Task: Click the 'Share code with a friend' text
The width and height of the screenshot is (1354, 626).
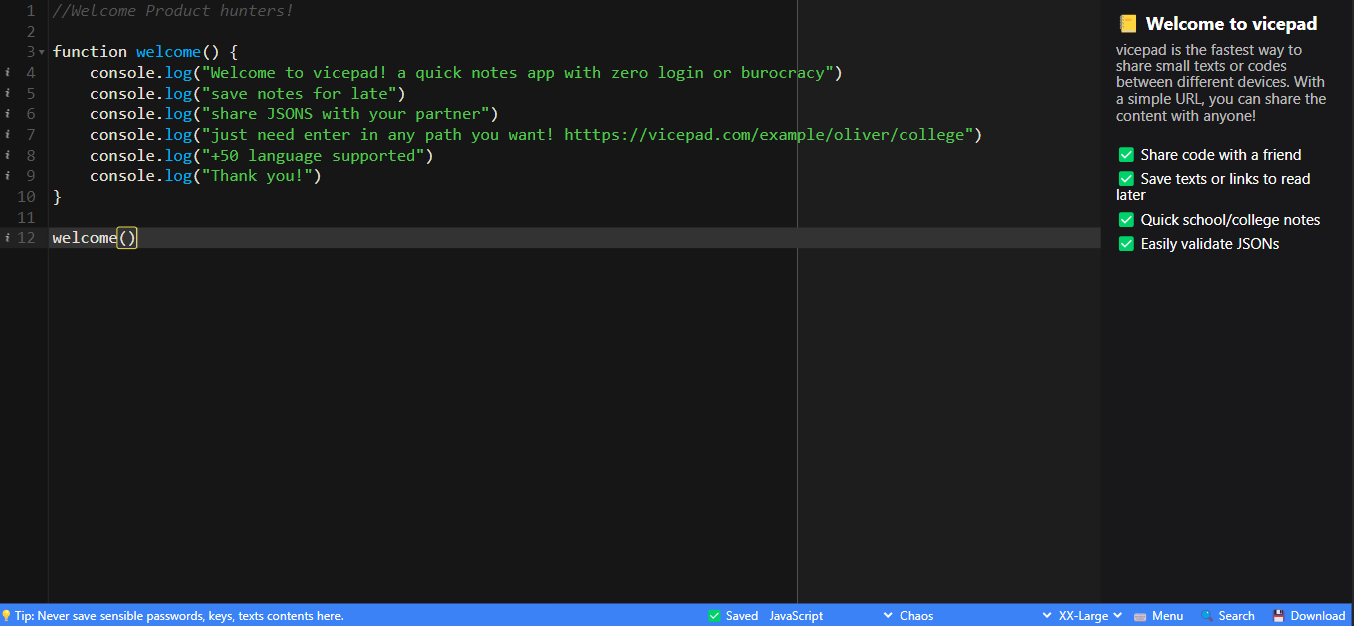Action: coord(1221,155)
